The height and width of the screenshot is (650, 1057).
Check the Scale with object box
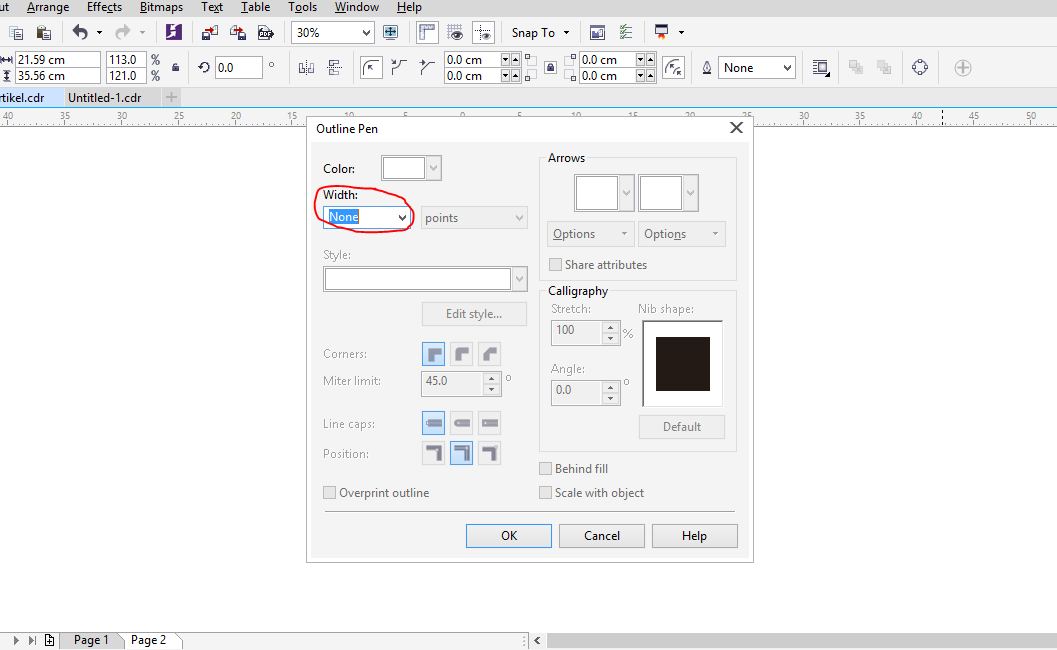point(546,492)
